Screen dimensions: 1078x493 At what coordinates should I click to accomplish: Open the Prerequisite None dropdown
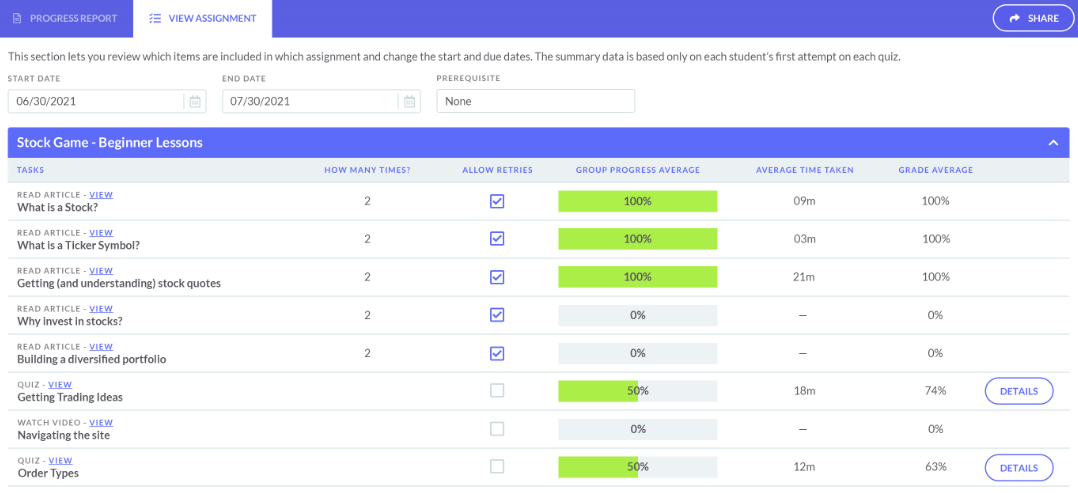[536, 101]
